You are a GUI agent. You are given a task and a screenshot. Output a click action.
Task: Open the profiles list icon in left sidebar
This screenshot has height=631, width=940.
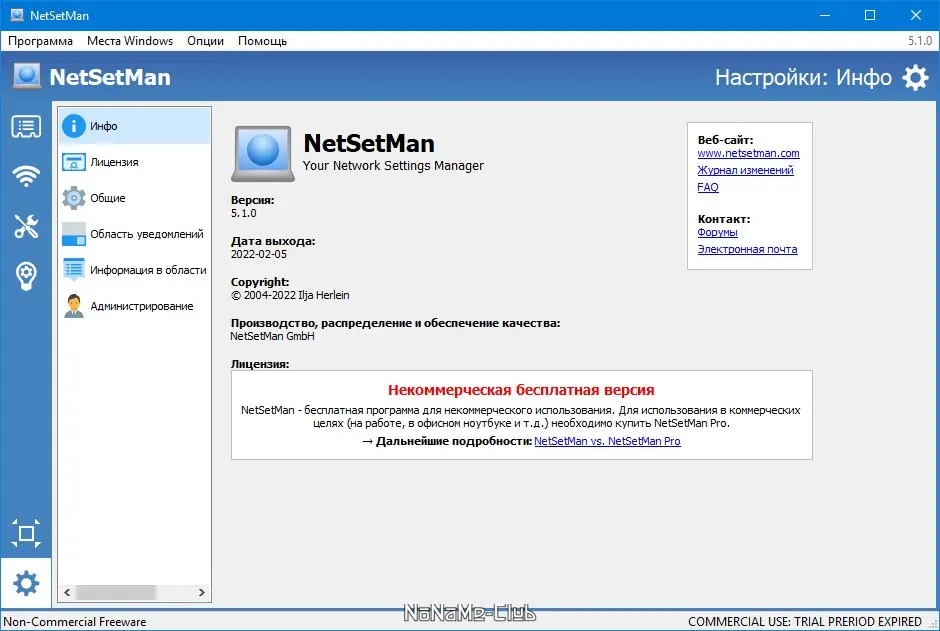click(x=26, y=127)
